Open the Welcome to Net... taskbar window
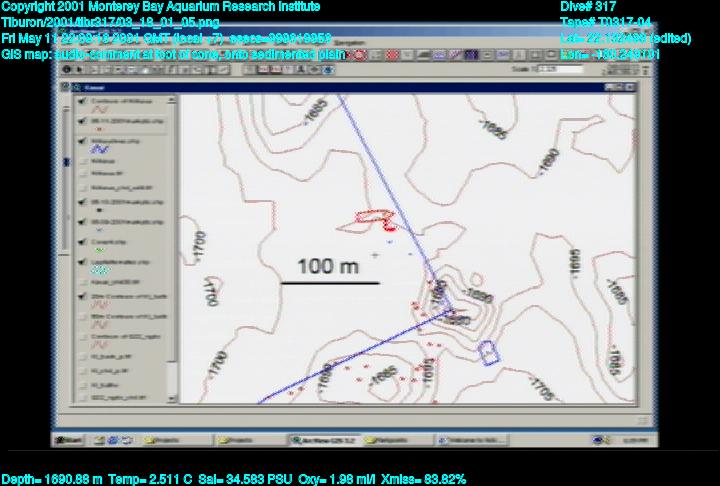Screen dimensions: 720x486 point(472,440)
